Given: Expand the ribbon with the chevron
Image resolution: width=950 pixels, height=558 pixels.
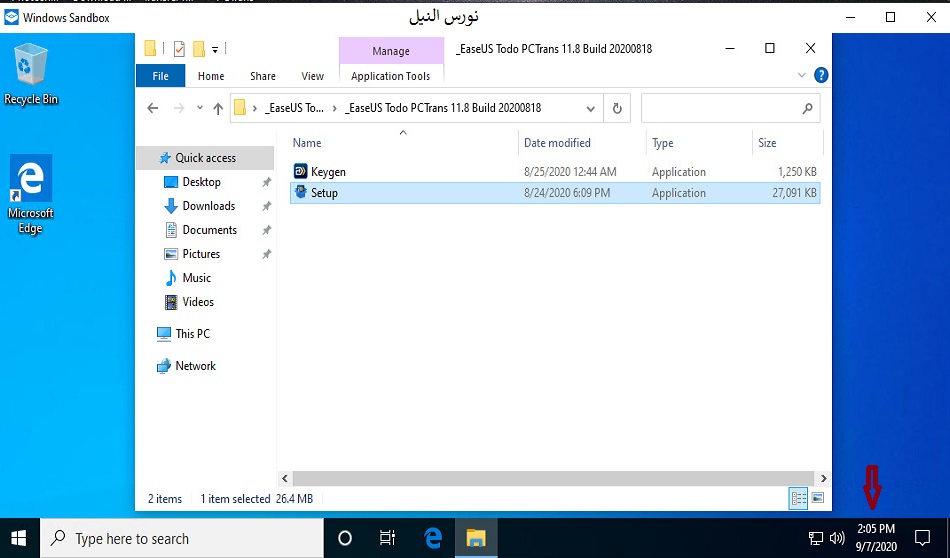Looking at the screenshot, I should [x=802, y=75].
